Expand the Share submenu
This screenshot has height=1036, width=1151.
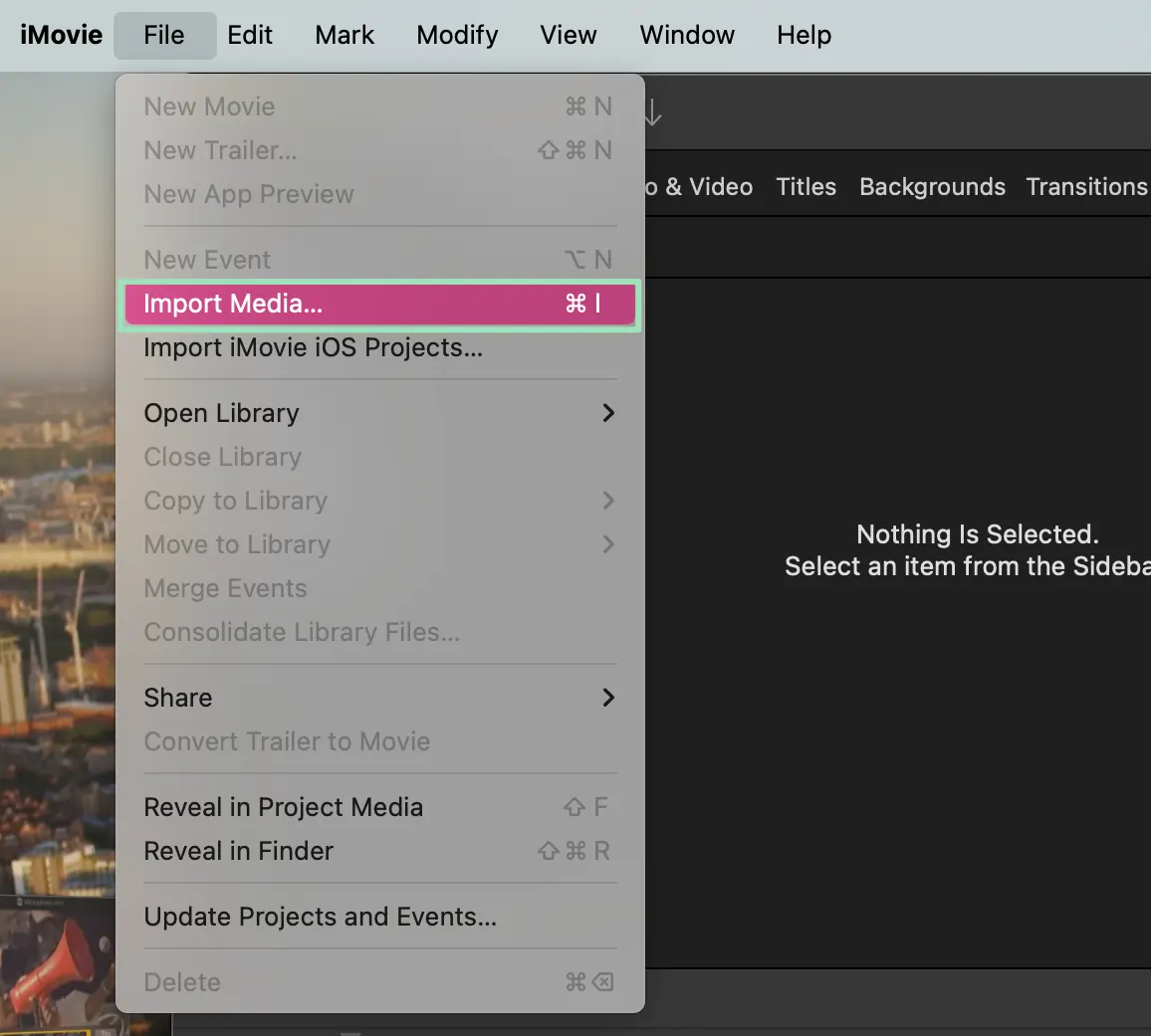pos(380,698)
